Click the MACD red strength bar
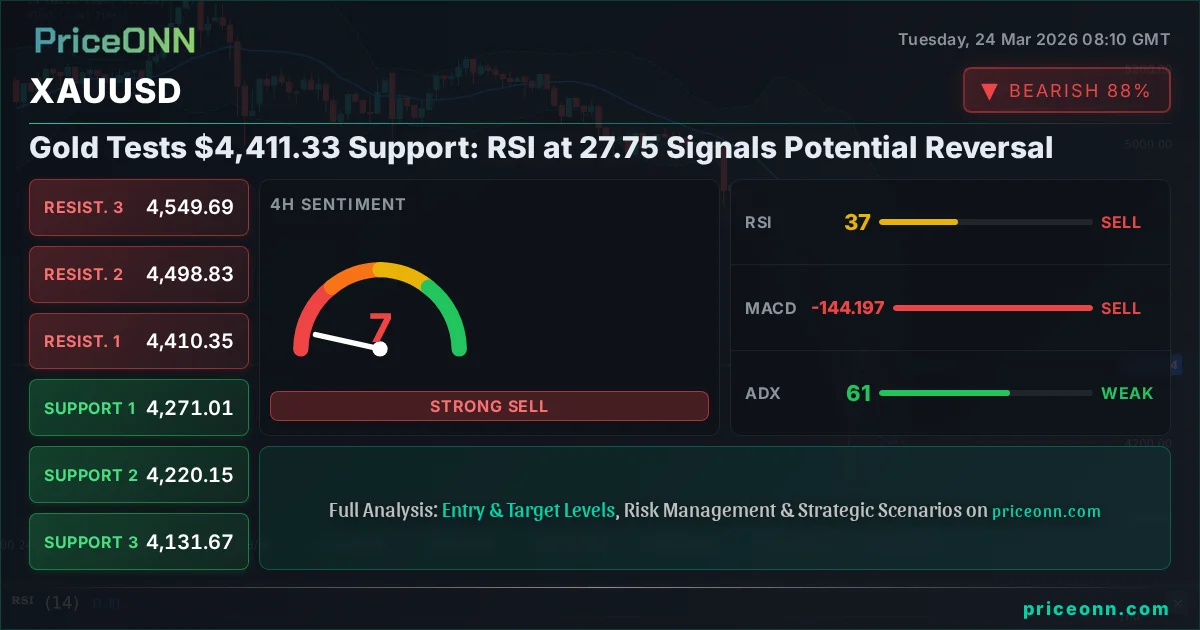The image size is (1200, 630). pos(992,308)
